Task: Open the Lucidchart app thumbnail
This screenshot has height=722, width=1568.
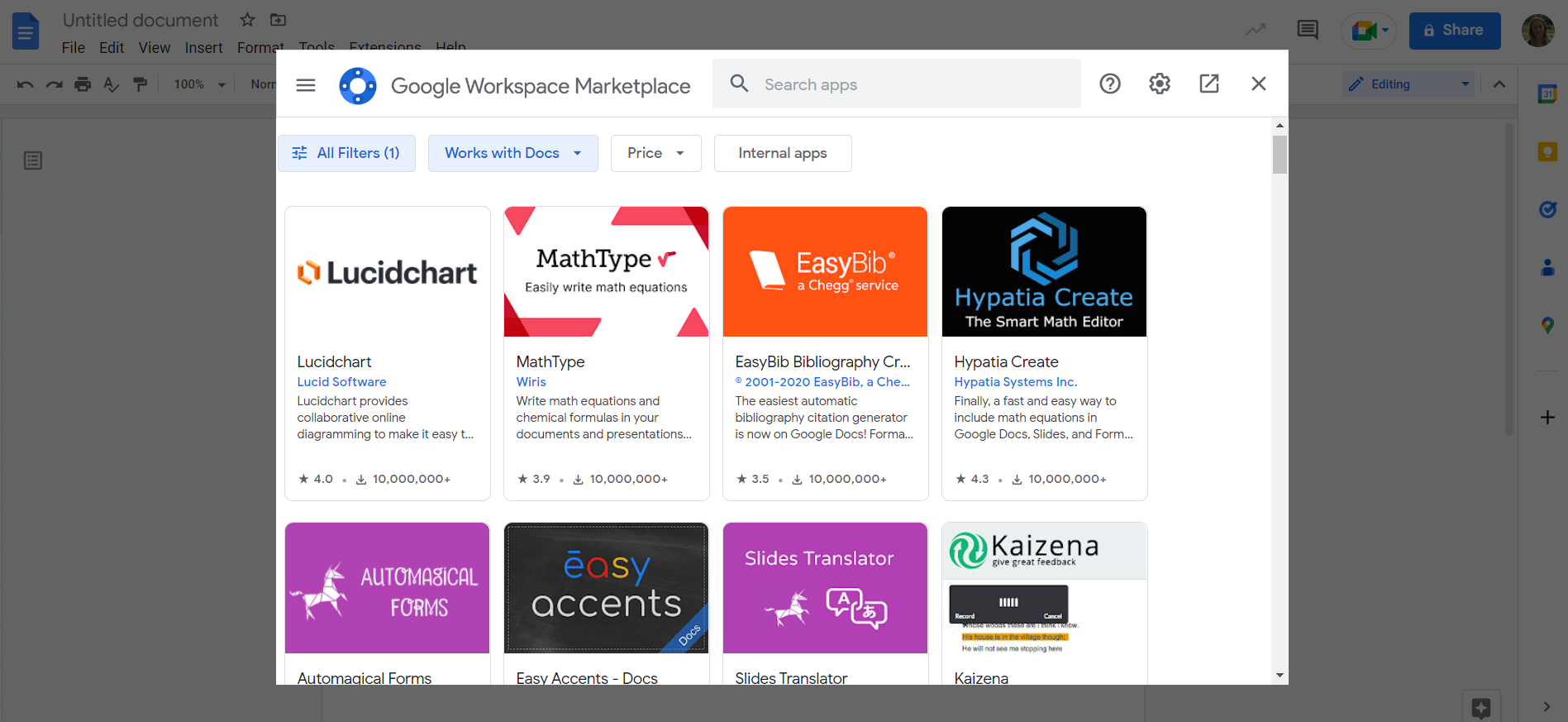Action: coord(388,272)
